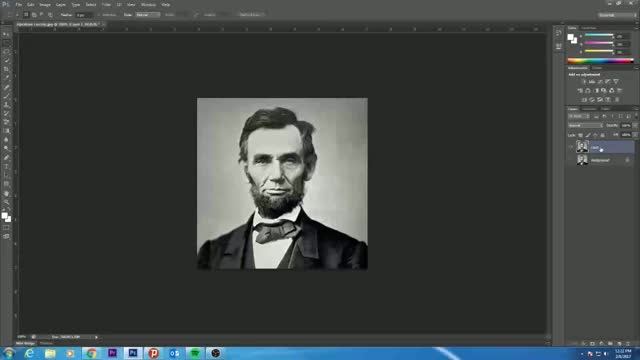
Task: Open Google Chrome from the taskbar
Action: [91, 353]
